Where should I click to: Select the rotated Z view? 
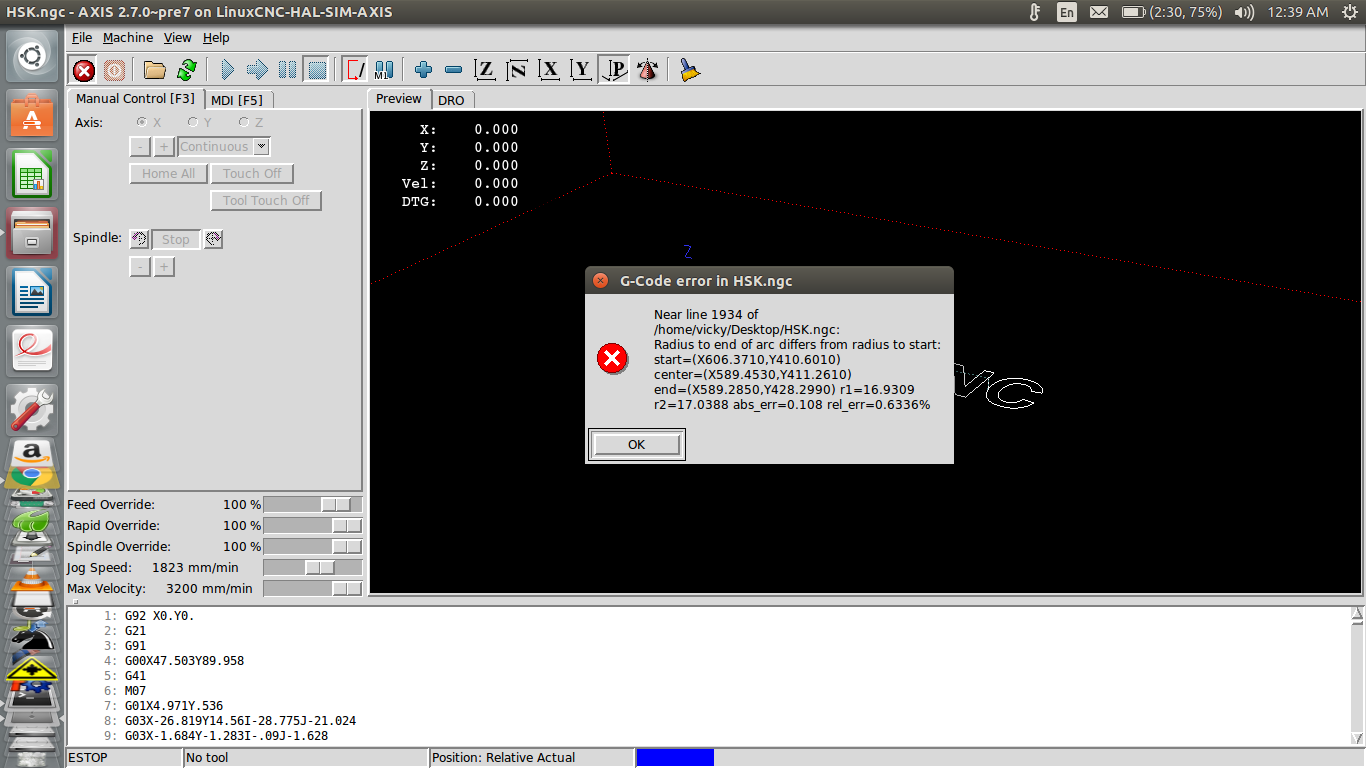517,70
